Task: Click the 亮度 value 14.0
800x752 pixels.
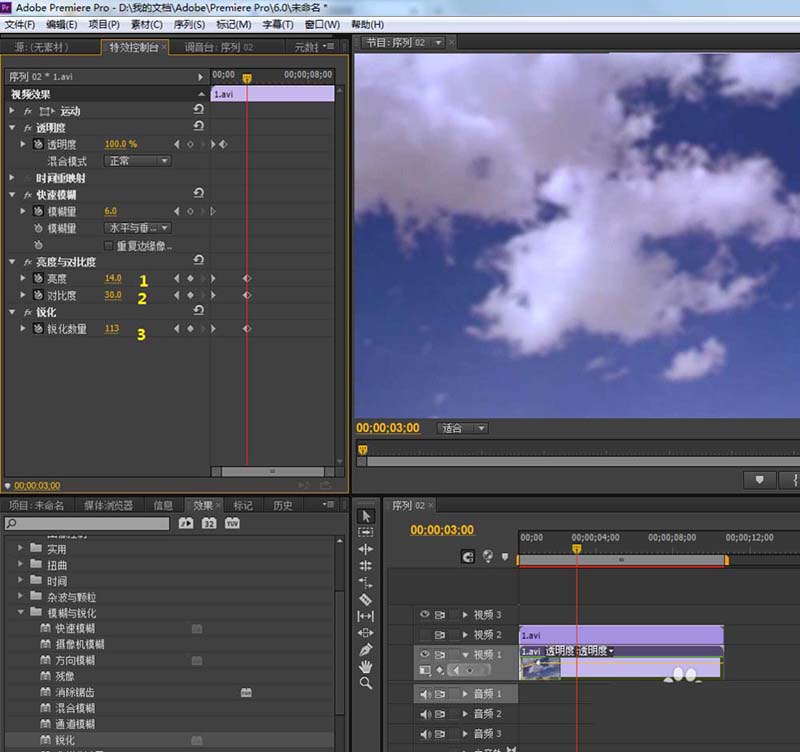Action: click(x=113, y=279)
